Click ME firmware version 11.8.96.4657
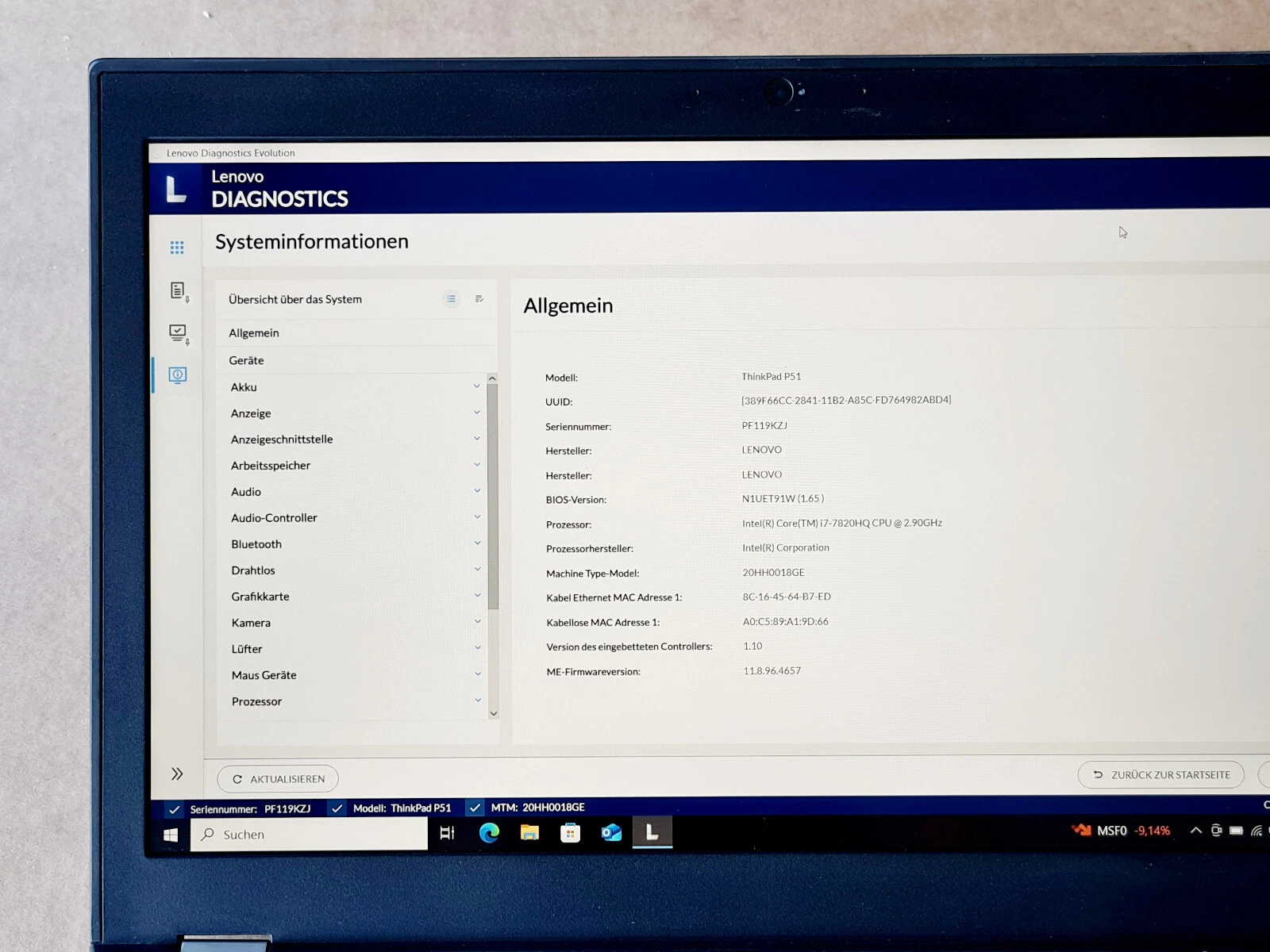Screen dimensions: 1270x952 (772, 670)
